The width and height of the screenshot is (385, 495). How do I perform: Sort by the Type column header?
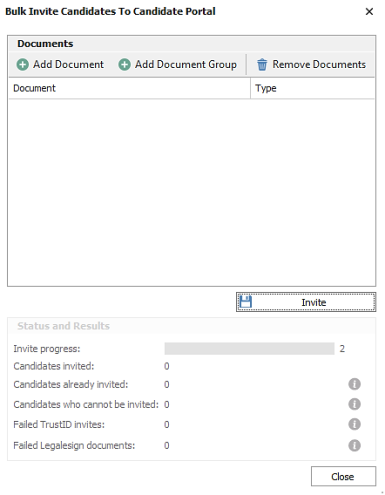click(x=313, y=88)
